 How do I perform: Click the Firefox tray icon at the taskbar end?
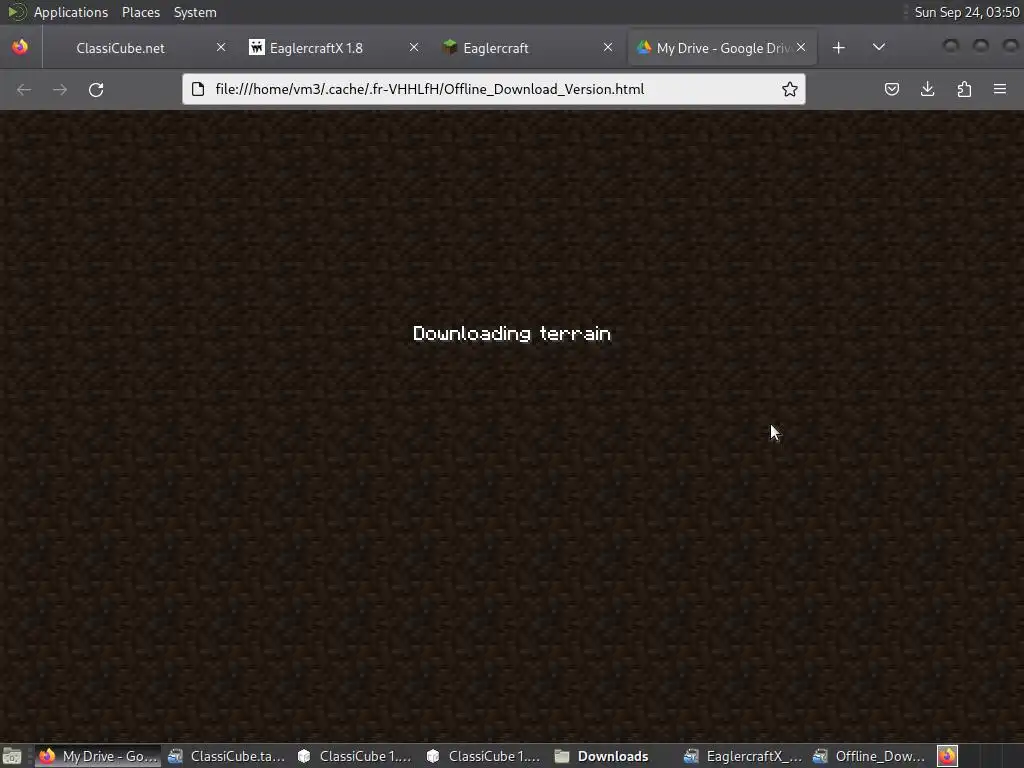948,756
